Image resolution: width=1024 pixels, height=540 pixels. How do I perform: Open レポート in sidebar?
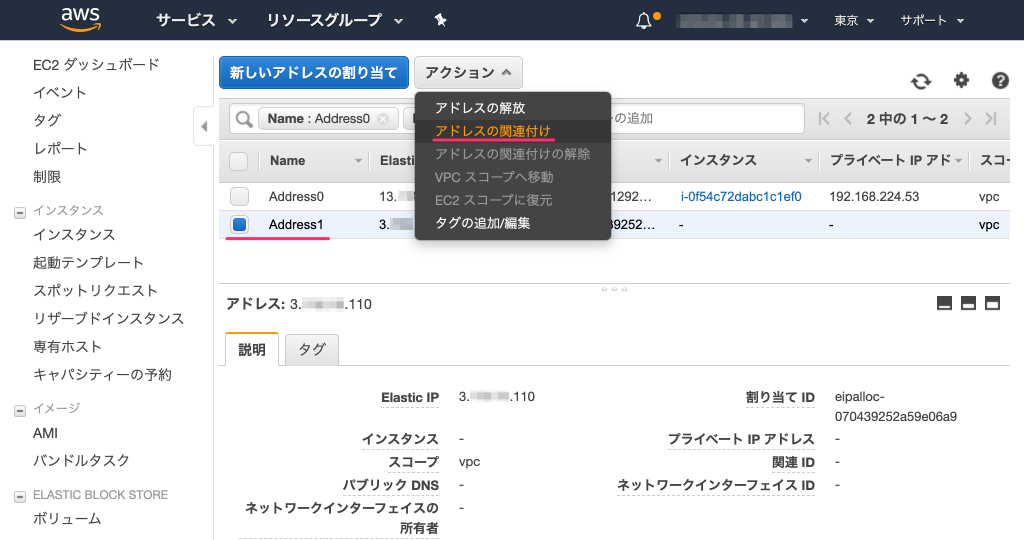point(60,149)
